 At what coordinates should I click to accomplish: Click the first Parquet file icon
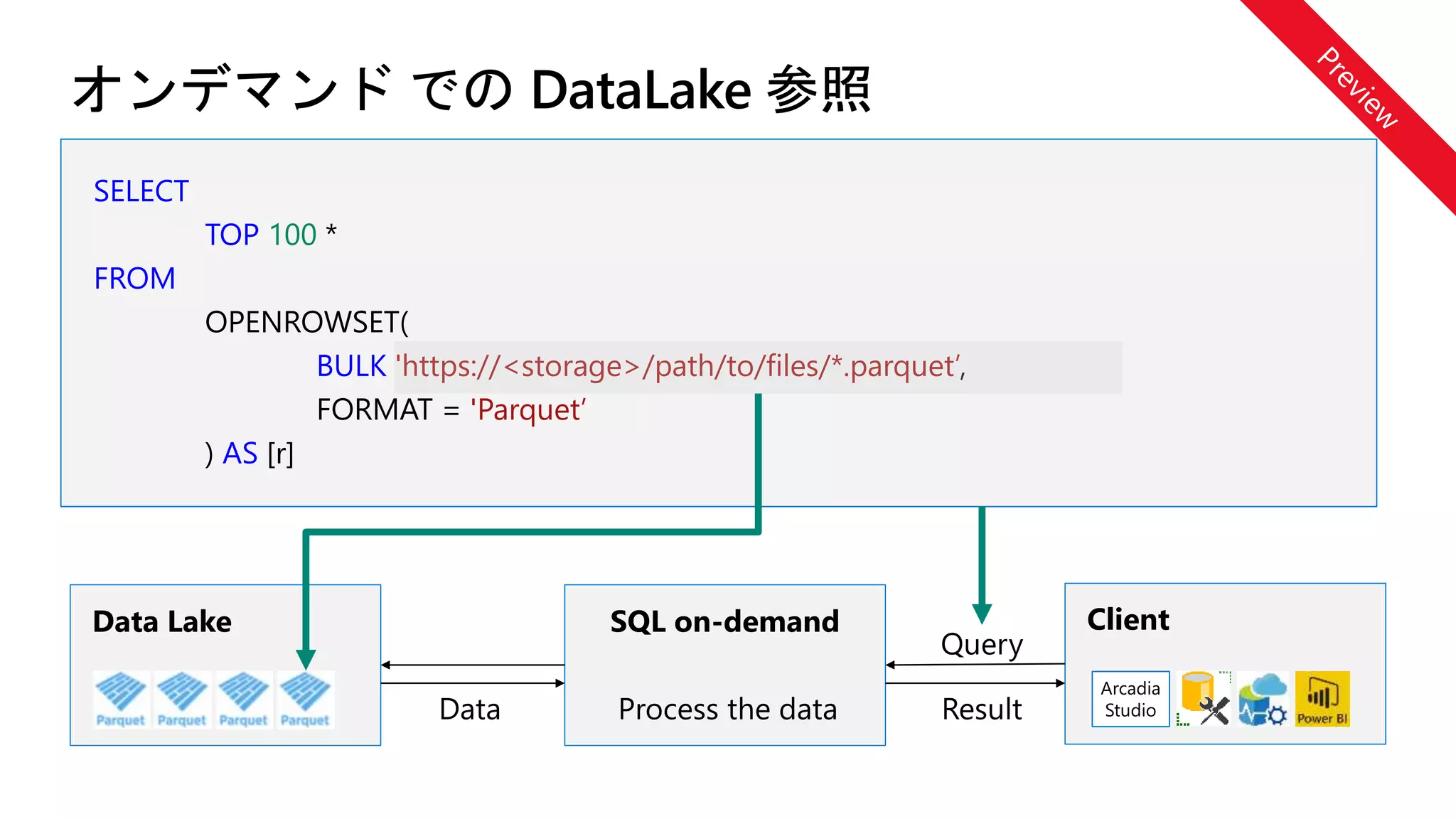point(121,700)
